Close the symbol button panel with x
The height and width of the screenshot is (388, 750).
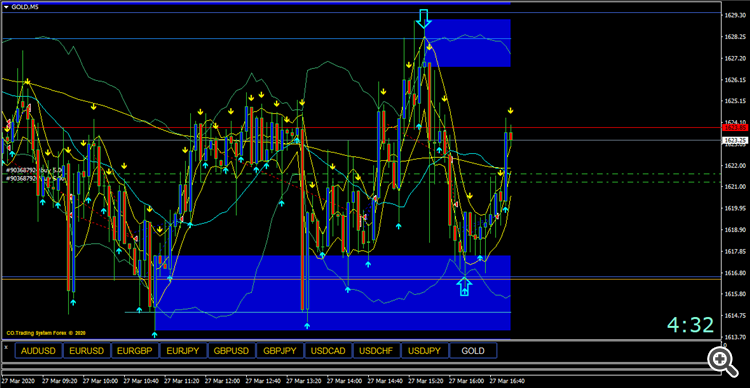[x=6, y=347]
